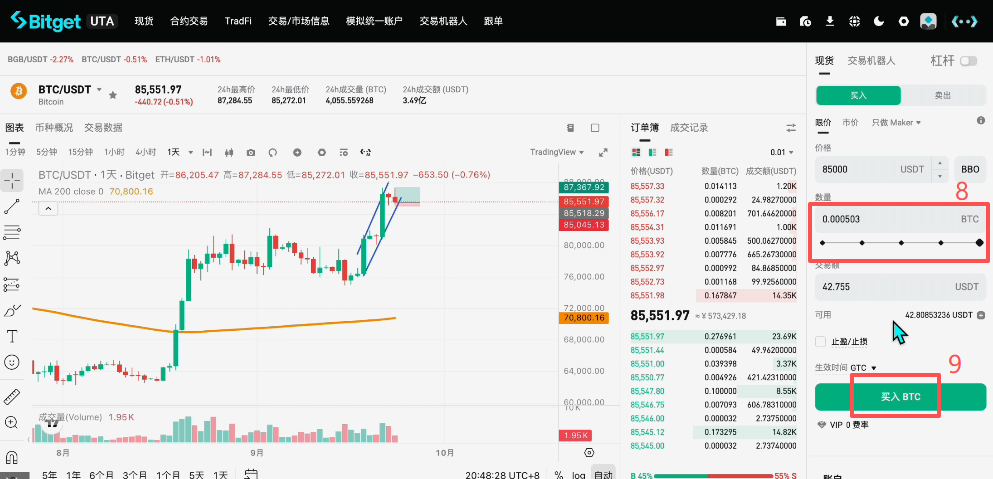Click the 自动 auto scale button

(x=603, y=474)
